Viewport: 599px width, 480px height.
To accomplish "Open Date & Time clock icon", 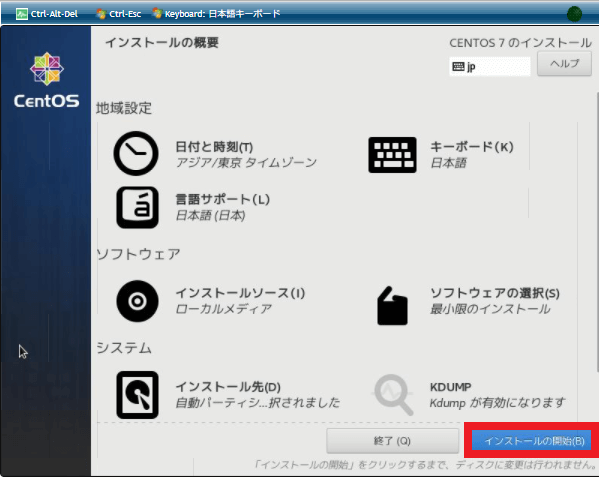I will click(x=136, y=154).
